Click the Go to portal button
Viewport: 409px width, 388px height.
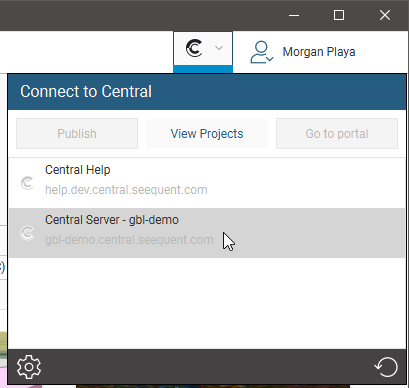(x=337, y=134)
